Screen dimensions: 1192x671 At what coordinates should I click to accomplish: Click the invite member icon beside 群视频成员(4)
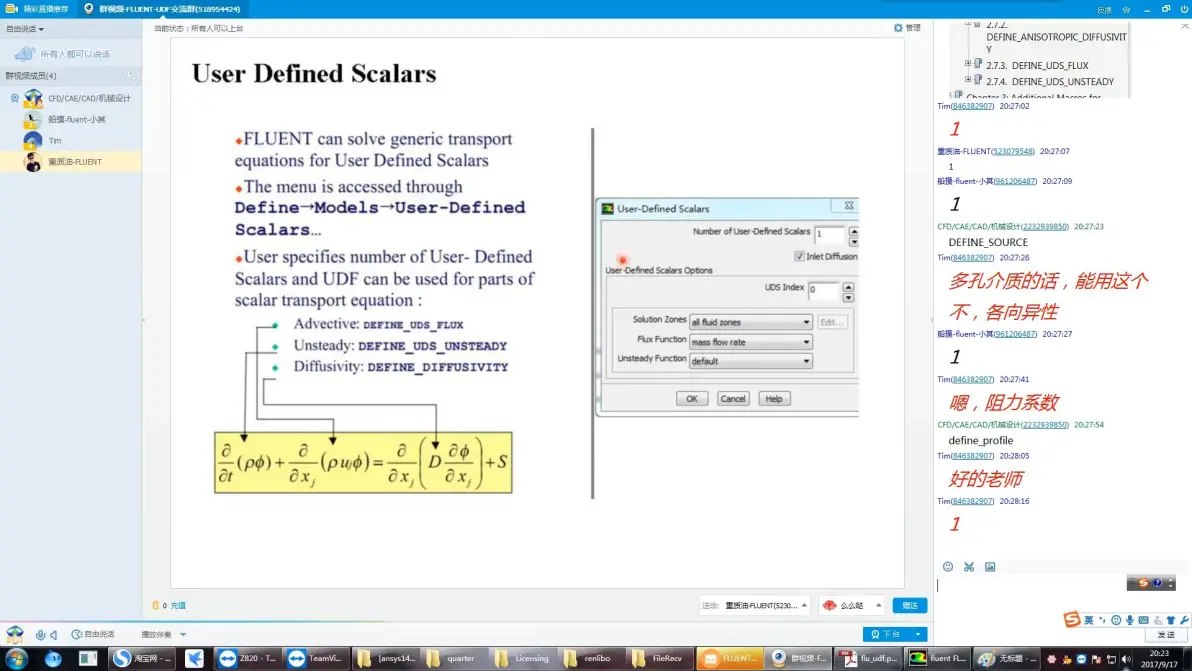[x=131, y=76]
